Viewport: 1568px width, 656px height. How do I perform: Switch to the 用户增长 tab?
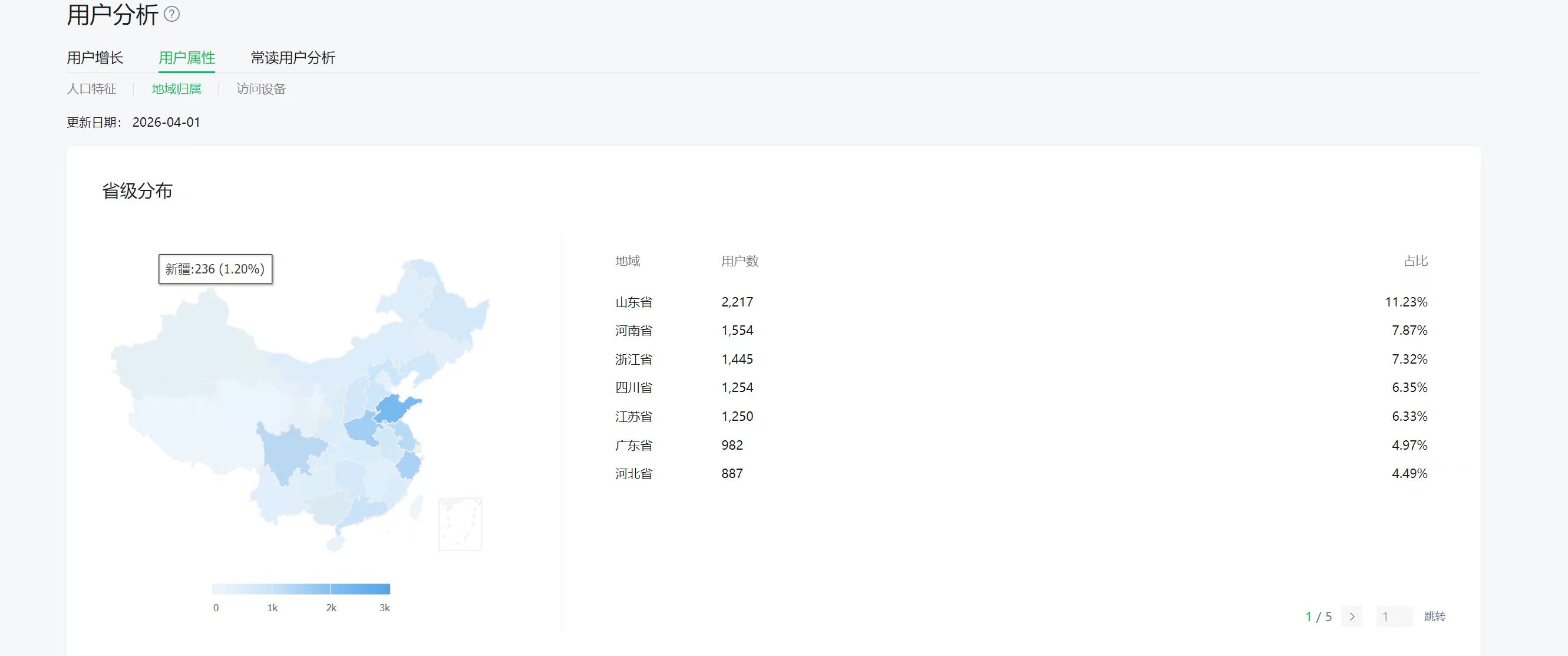pyautogui.click(x=95, y=58)
